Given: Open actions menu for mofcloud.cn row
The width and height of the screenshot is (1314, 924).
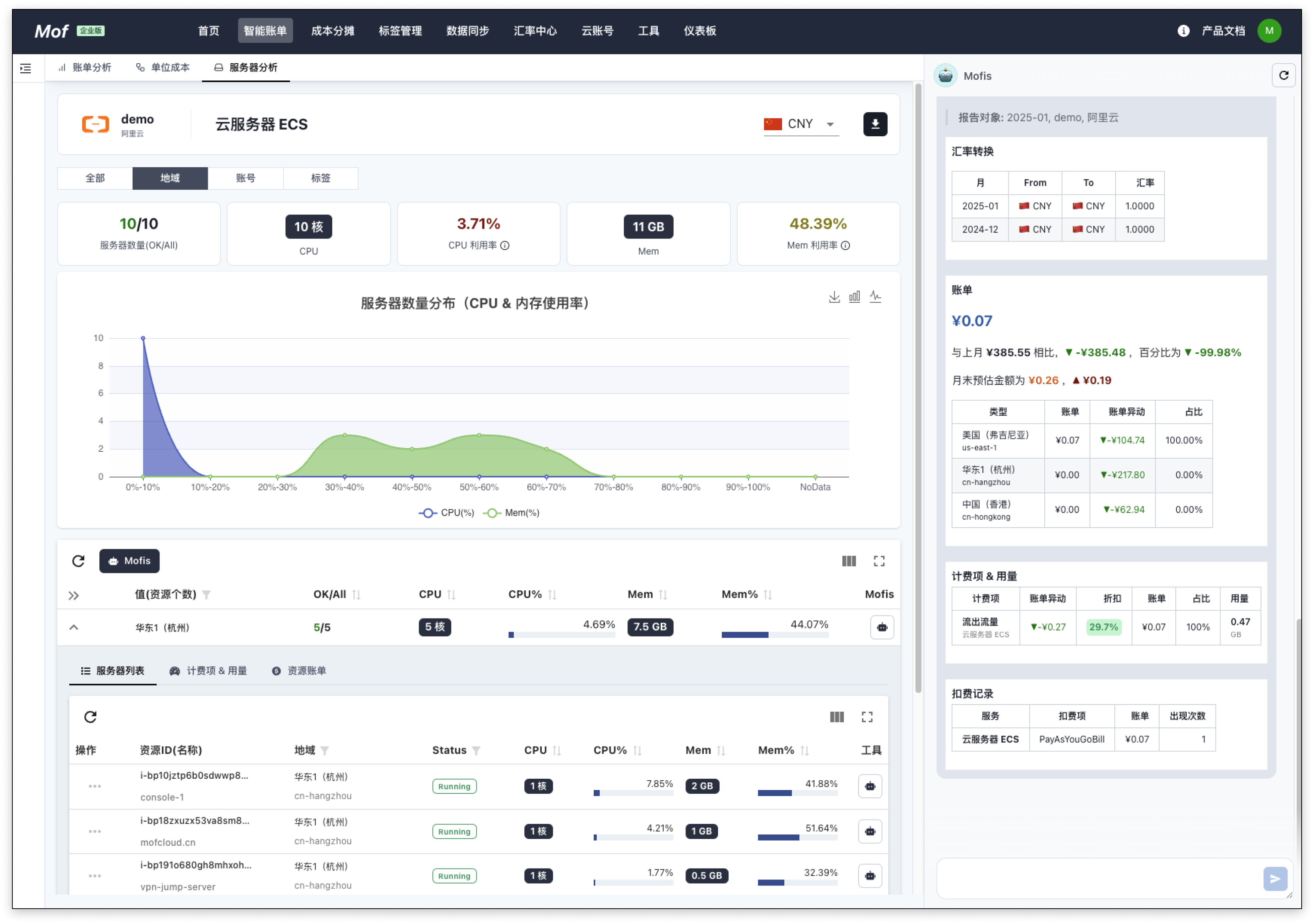Looking at the screenshot, I should [x=95, y=831].
